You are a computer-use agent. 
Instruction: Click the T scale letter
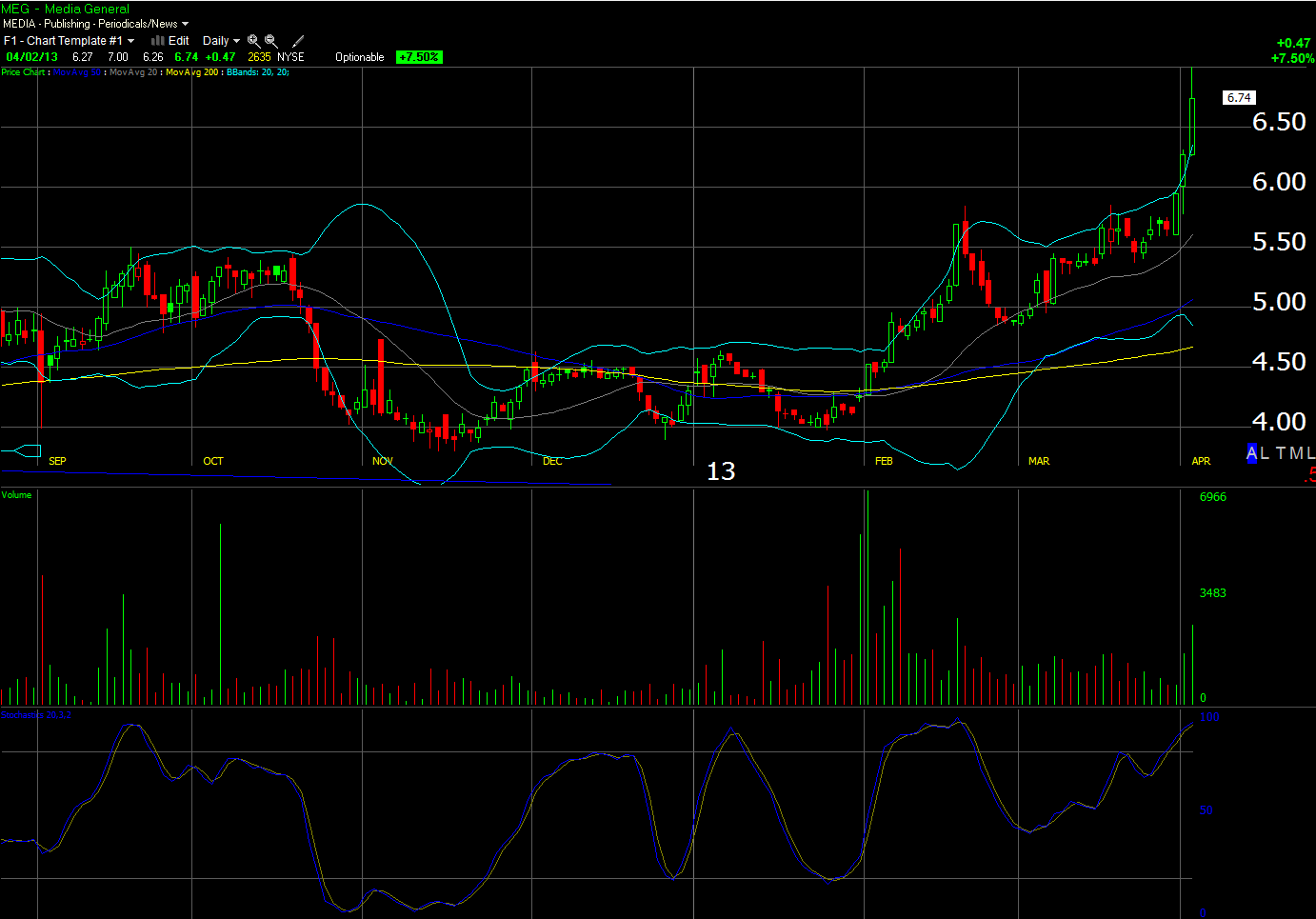tap(1281, 453)
